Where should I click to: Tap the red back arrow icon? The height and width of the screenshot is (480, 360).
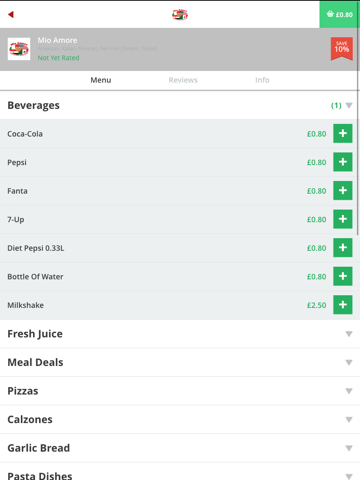point(11,14)
